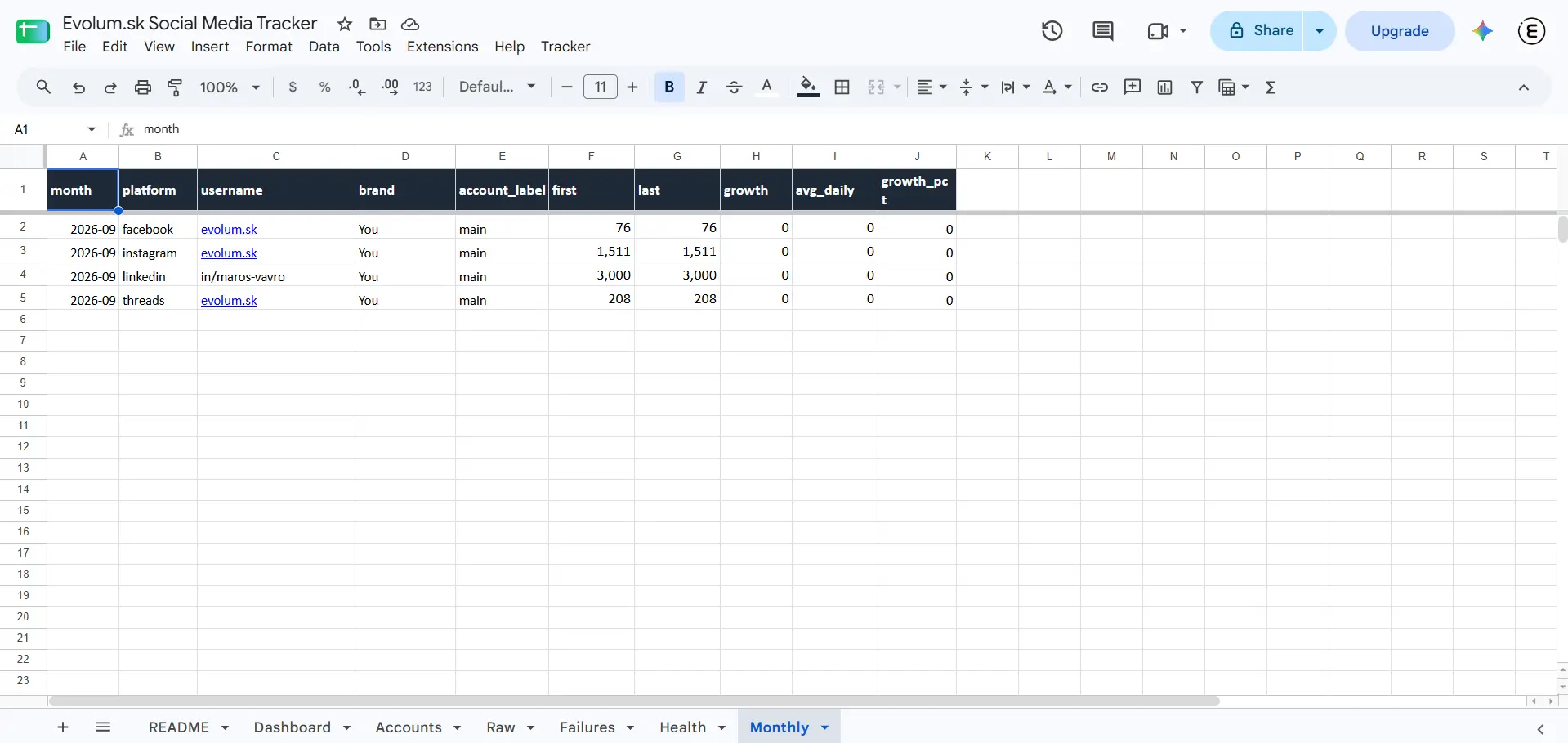This screenshot has height=743, width=1568.
Task: Open evolum.sk link in threads row
Action: (229, 301)
